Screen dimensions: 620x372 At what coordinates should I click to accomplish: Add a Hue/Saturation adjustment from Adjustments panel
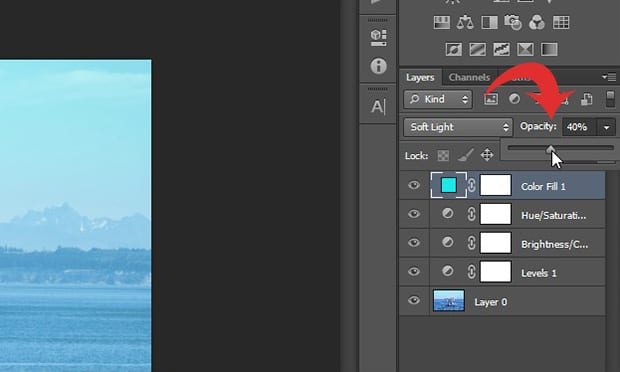tap(442, 23)
